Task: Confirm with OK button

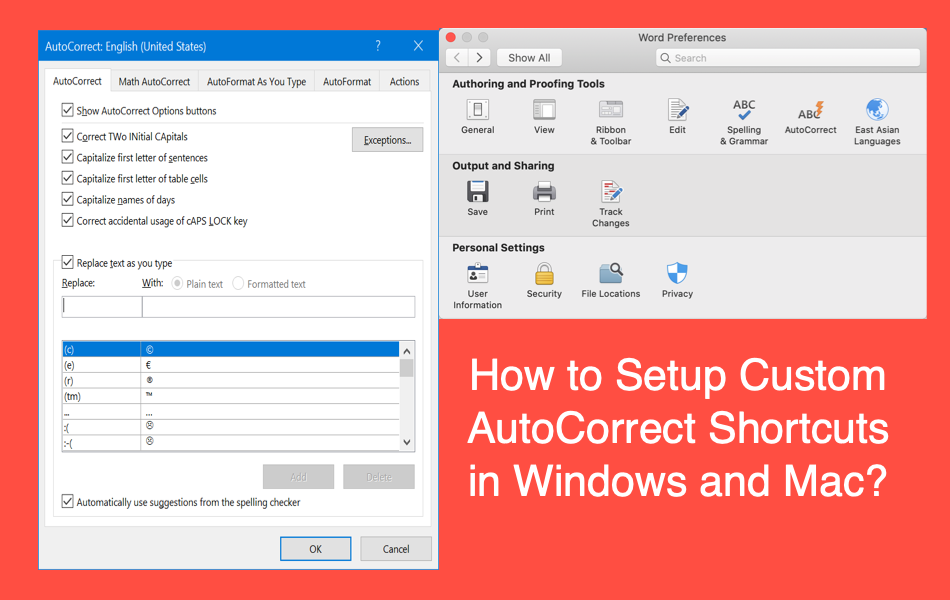Action: 315,548
